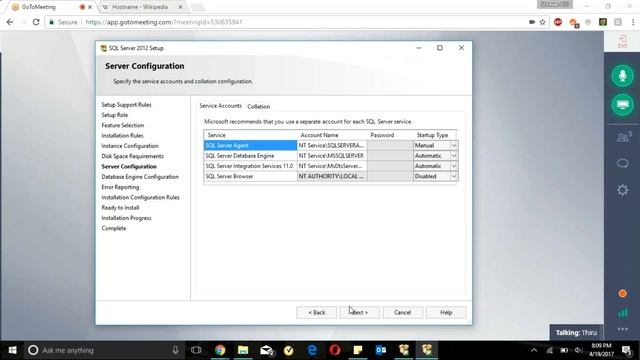640x360 pixels.
Task: Open the Windows Start menu
Action: point(13,350)
